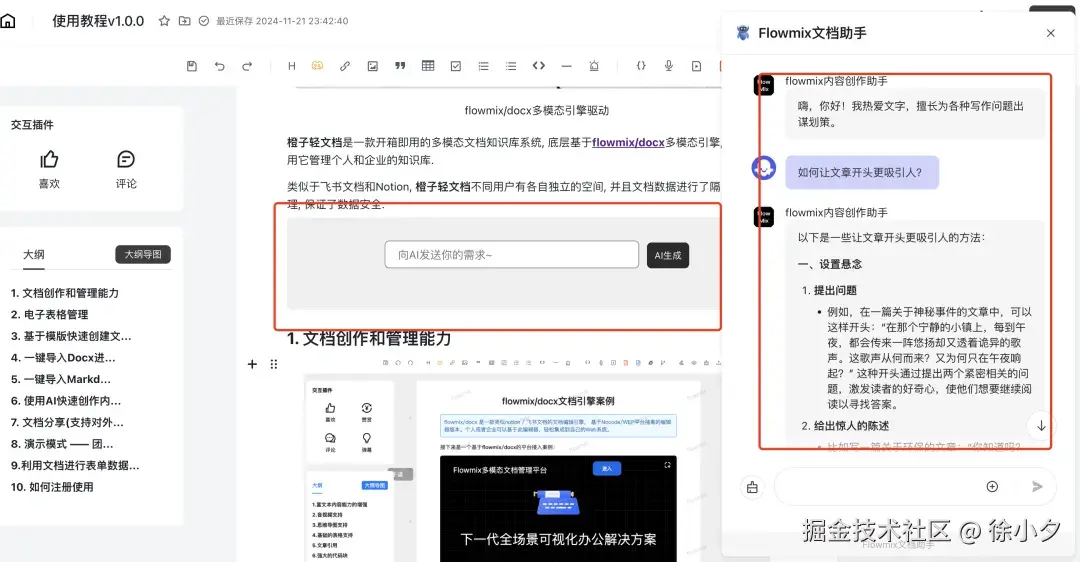
Task: Click the plus add-block icon beside heading
Action: click(252, 364)
